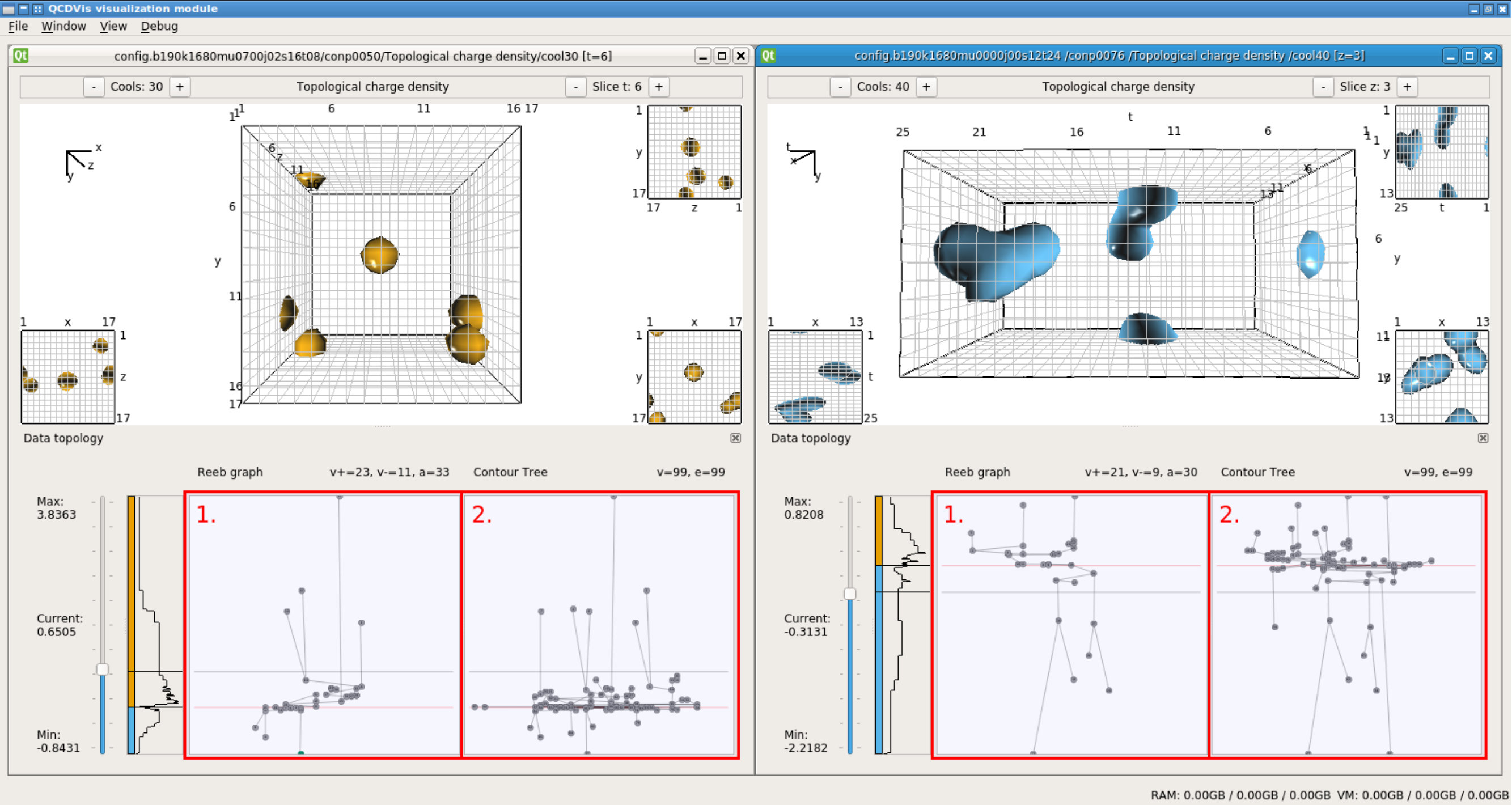Select the x-z slice thumbnail in left window
Screen dimensions: 1512x805
coord(67,376)
